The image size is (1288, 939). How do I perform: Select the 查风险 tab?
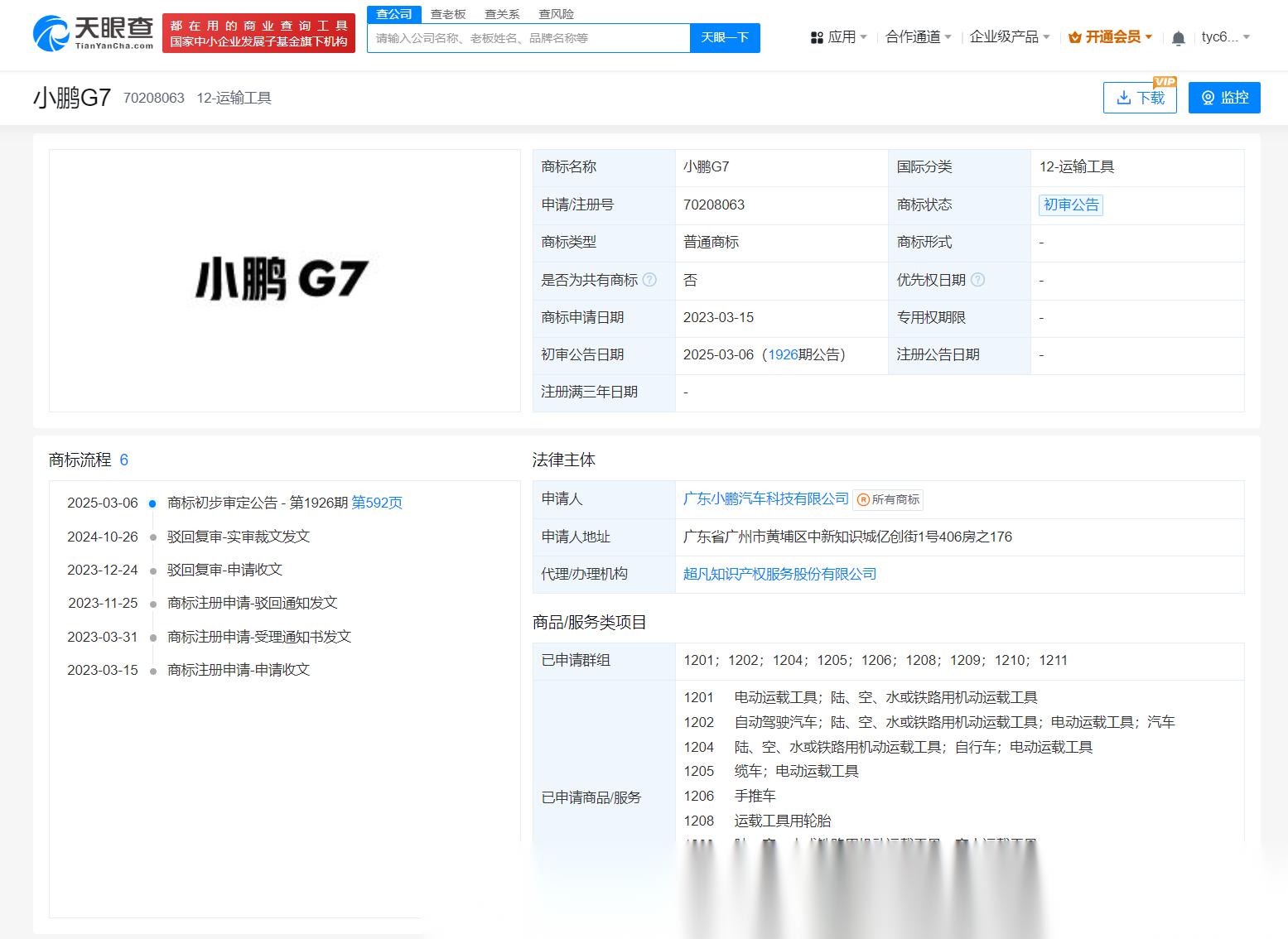[x=556, y=13]
